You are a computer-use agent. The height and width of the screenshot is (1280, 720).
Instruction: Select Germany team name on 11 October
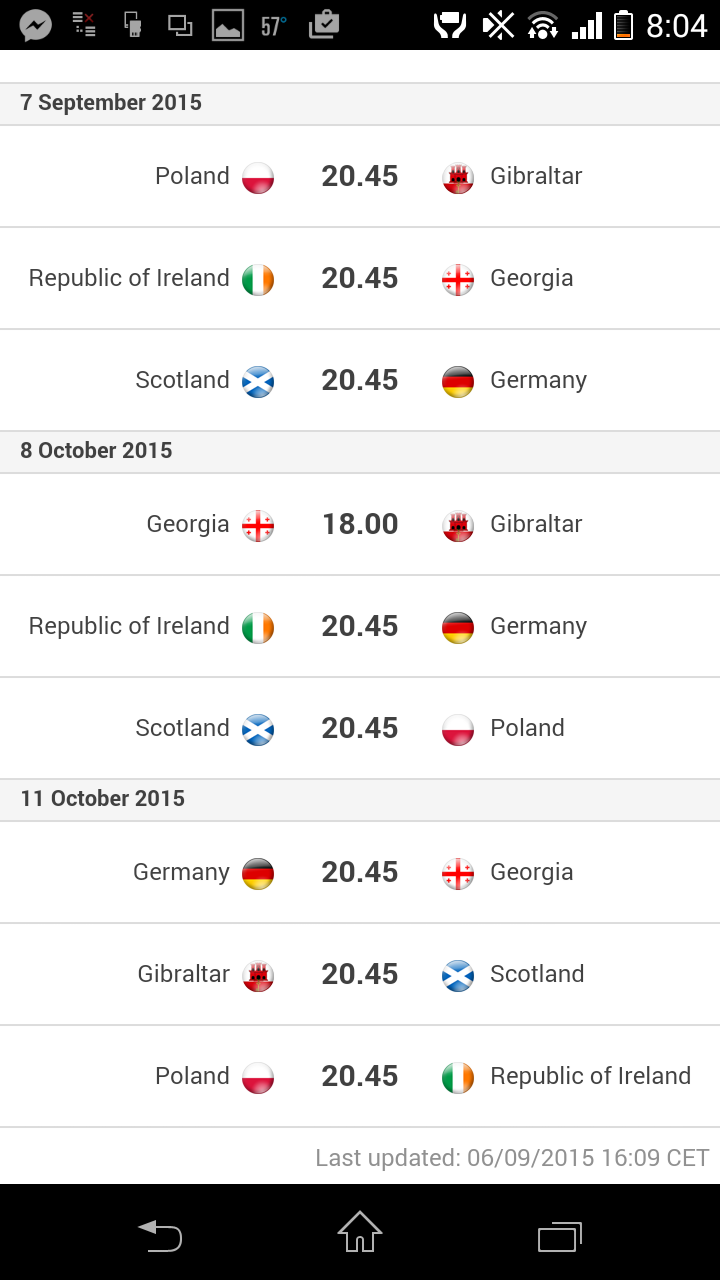[181, 872]
